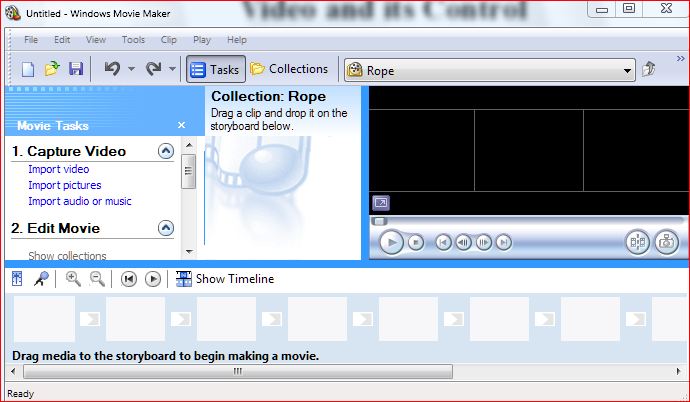Screen dimensions: 690x402
Task: Click the Open Project folder icon
Action: [52, 69]
